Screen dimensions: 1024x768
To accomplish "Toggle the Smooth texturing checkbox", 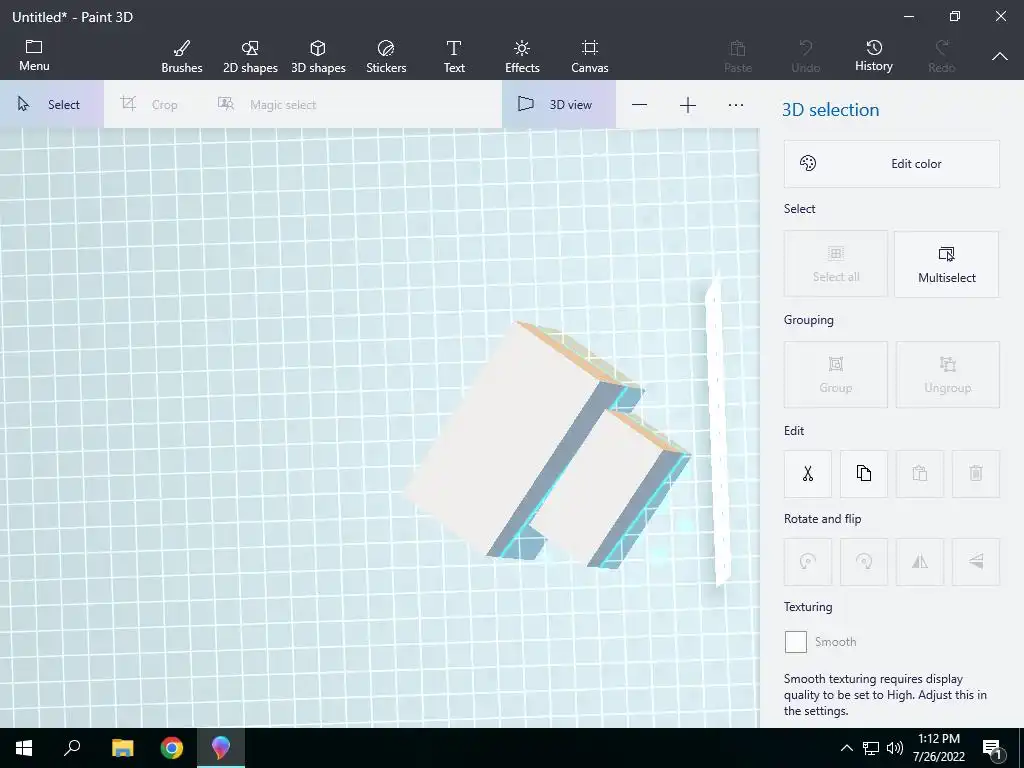I will (795, 642).
